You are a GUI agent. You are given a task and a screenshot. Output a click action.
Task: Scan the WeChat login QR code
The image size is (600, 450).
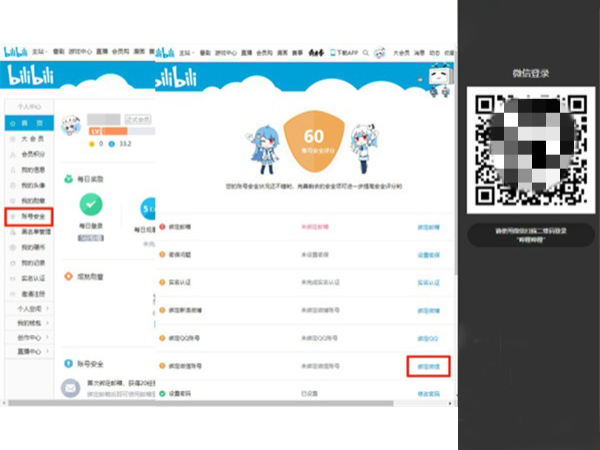(x=529, y=150)
